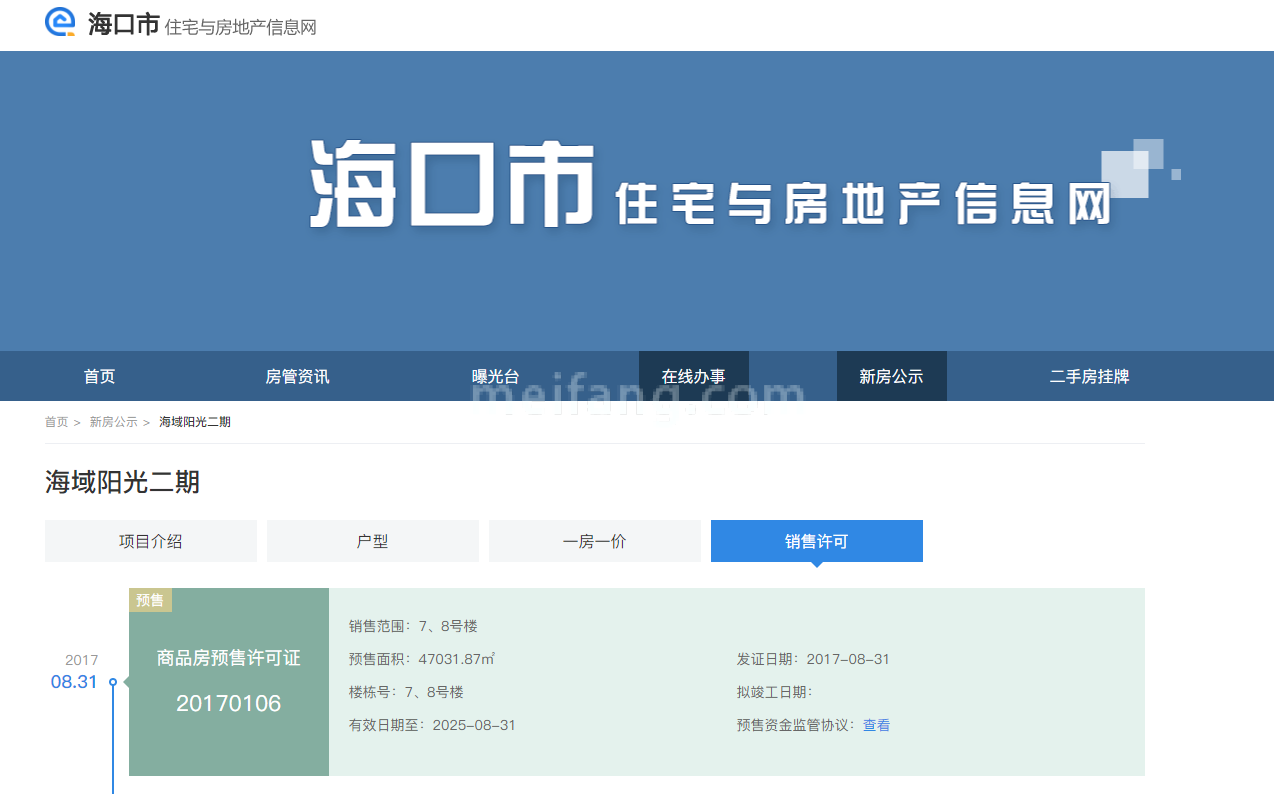Click the 海口市 site title in header
The width and height of the screenshot is (1274, 794).
click(x=124, y=25)
